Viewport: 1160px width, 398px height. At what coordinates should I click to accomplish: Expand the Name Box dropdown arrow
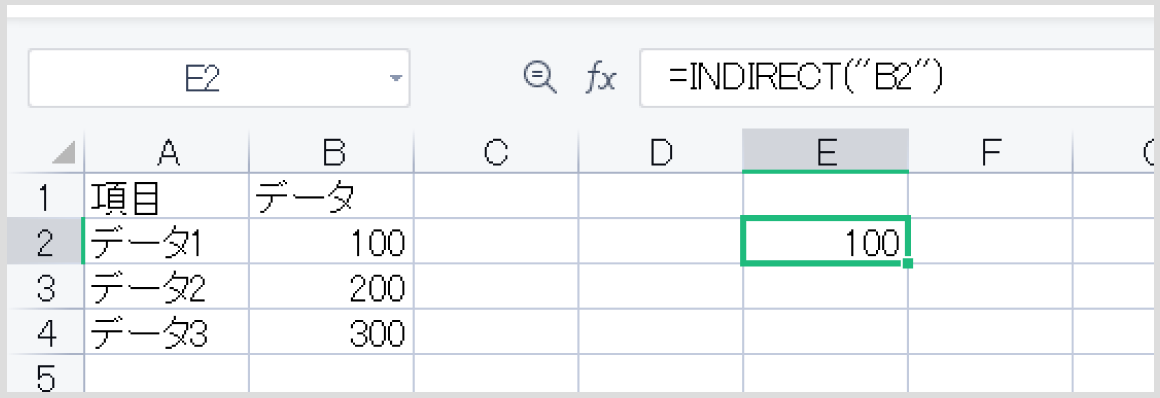[x=397, y=78]
